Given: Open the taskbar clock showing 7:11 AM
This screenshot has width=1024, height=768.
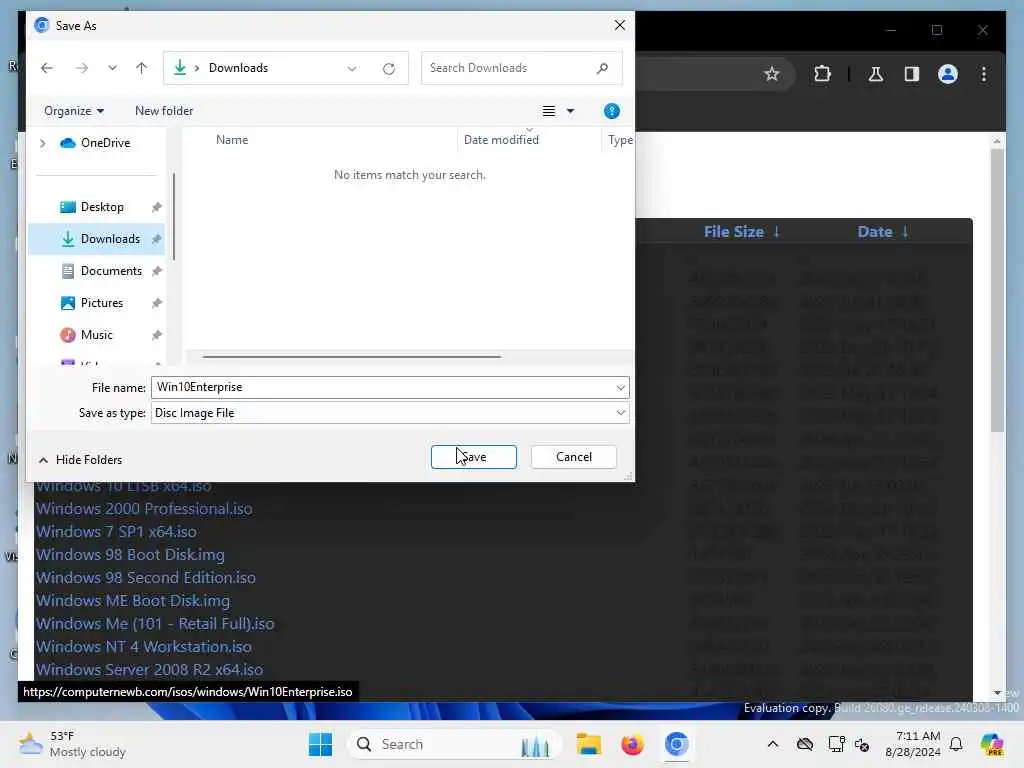Looking at the screenshot, I should [x=912, y=744].
